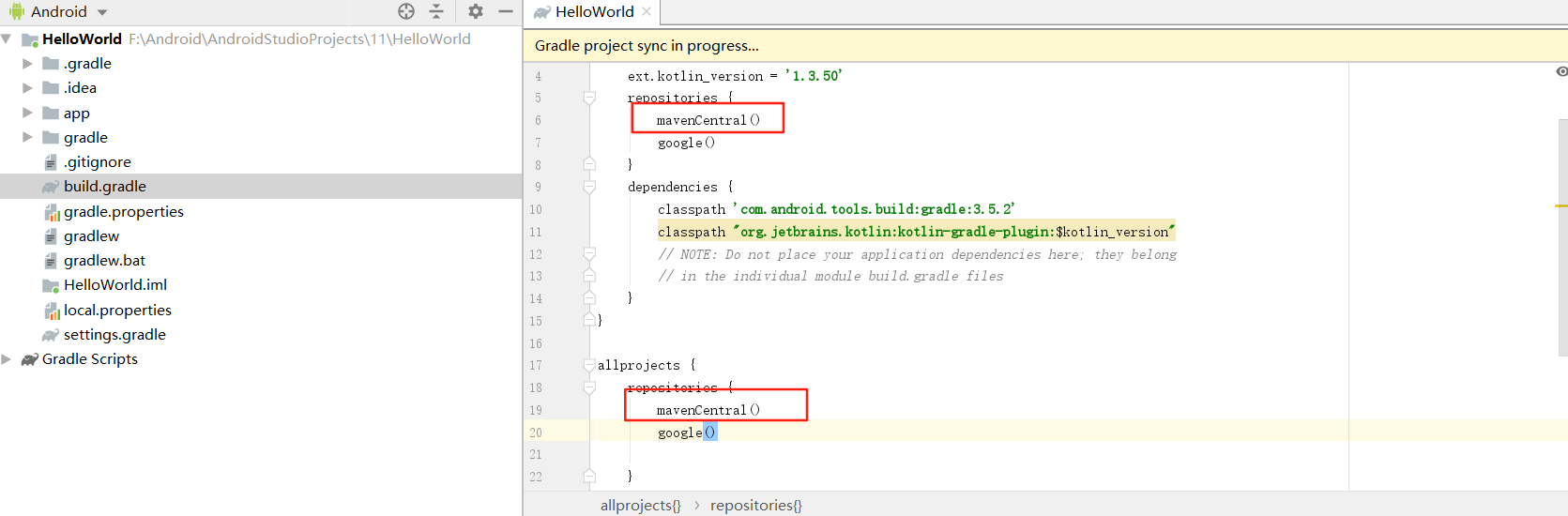The image size is (1568, 516).
Task: Select settings.gradle in the project tree
Action: 114,335
